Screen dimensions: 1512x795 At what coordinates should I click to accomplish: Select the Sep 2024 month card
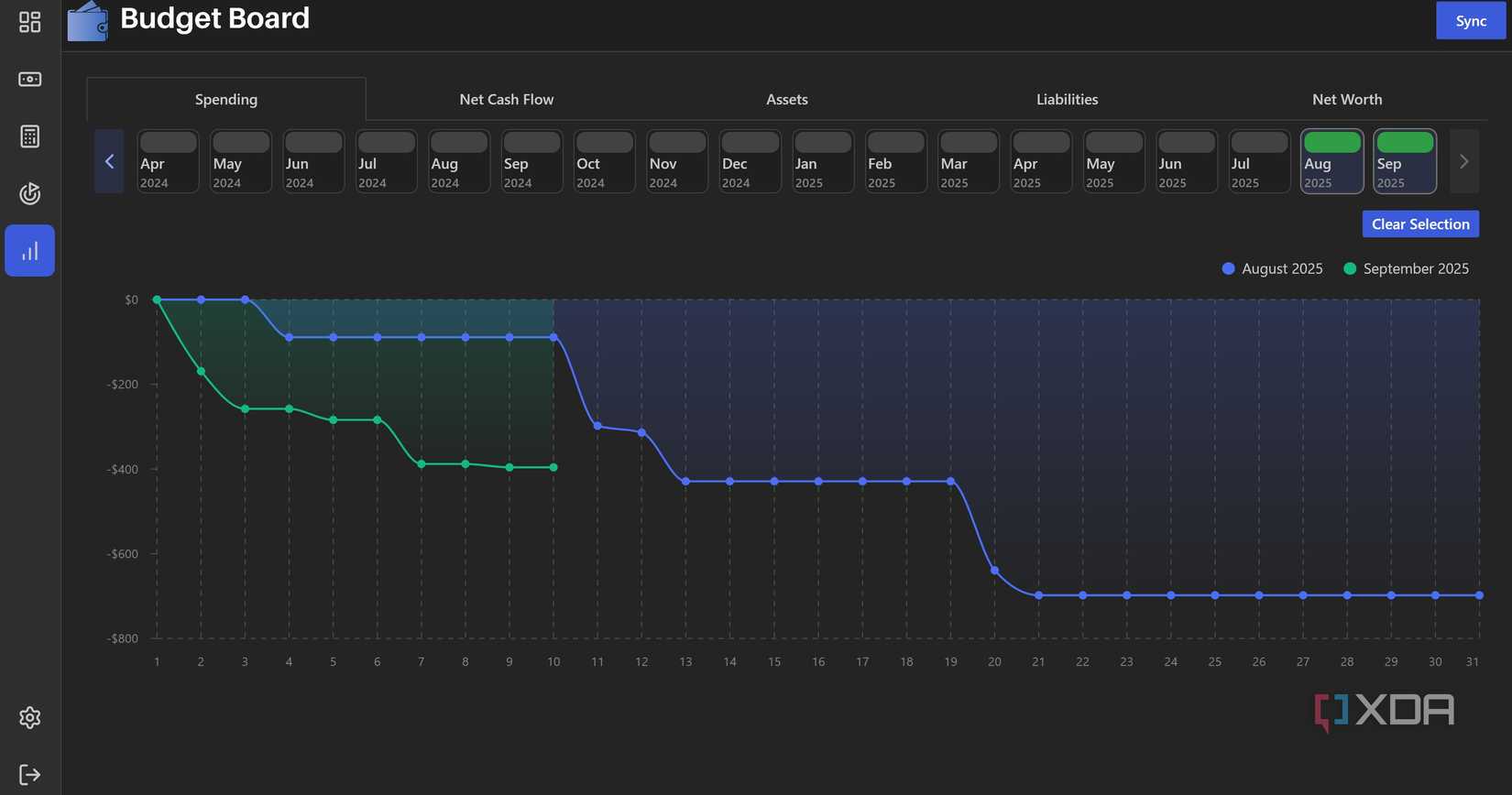click(x=531, y=161)
